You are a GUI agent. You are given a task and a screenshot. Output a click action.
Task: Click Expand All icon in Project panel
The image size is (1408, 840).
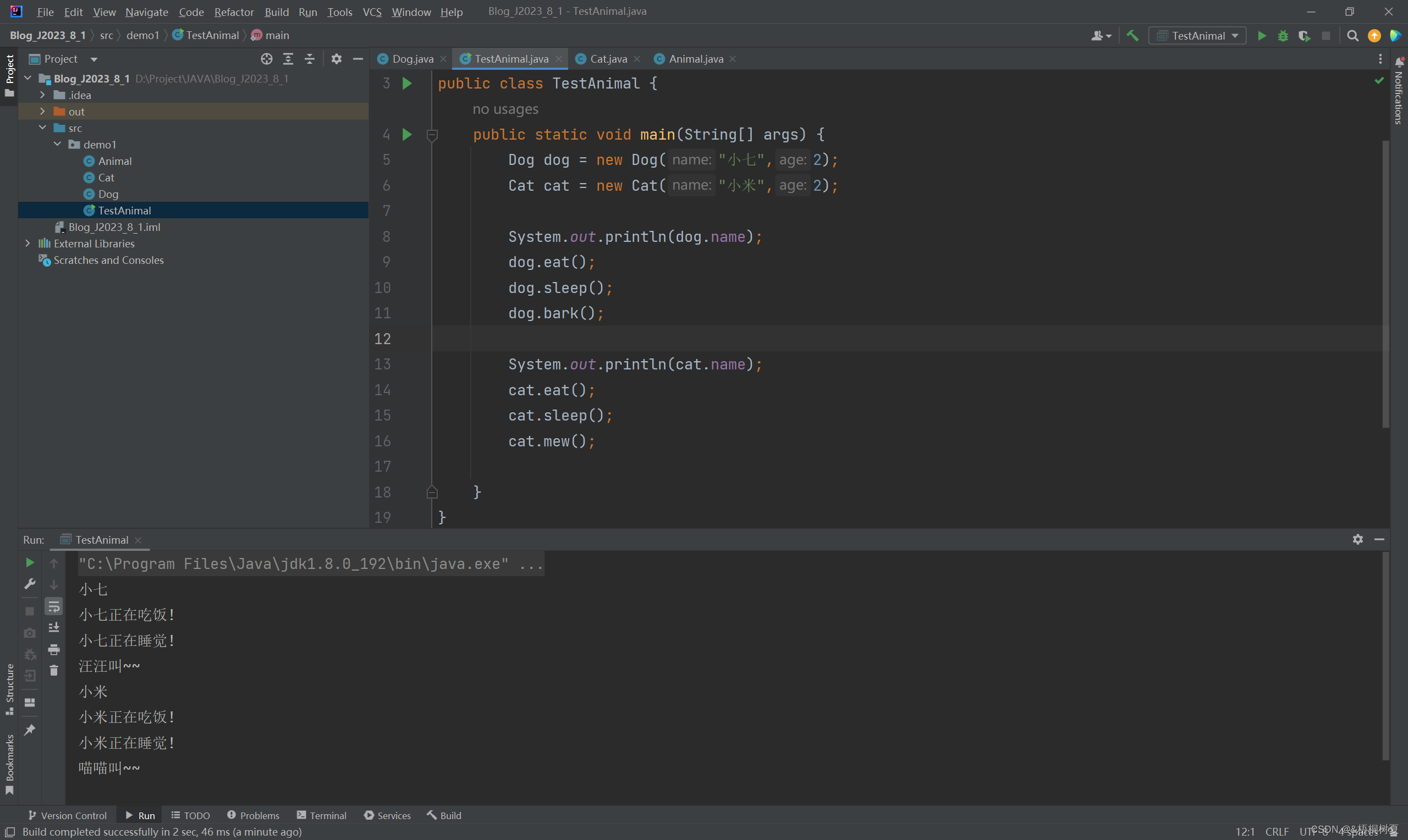coord(288,59)
